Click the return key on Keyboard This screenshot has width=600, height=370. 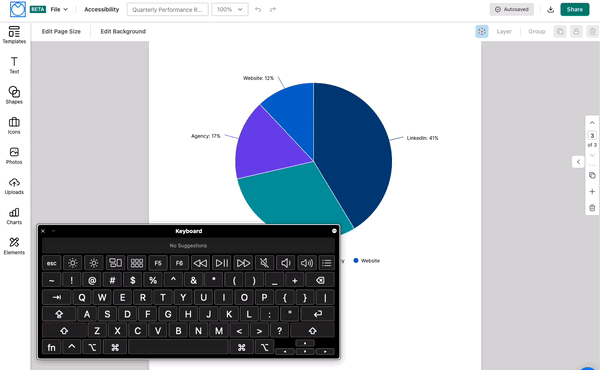(x=318, y=314)
